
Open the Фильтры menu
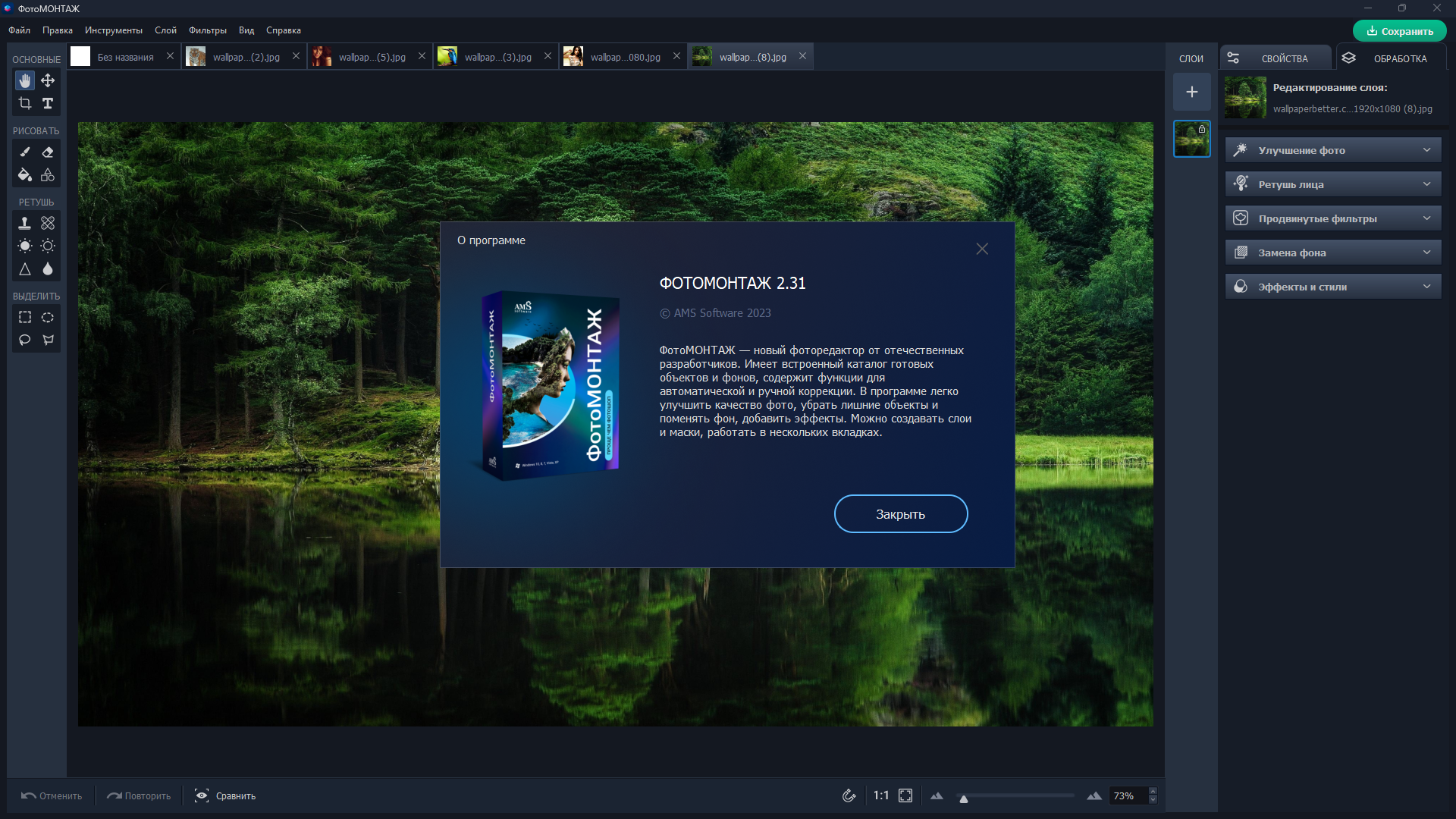click(x=208, y=30)
